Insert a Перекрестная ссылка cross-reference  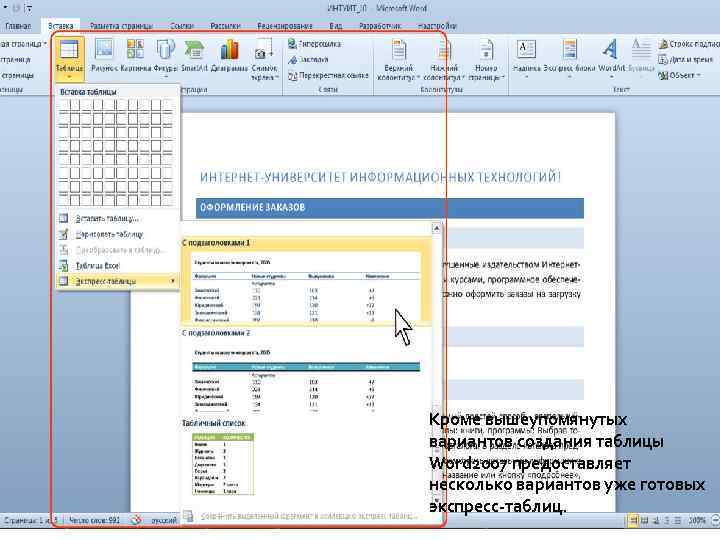(x=328, y=75)
